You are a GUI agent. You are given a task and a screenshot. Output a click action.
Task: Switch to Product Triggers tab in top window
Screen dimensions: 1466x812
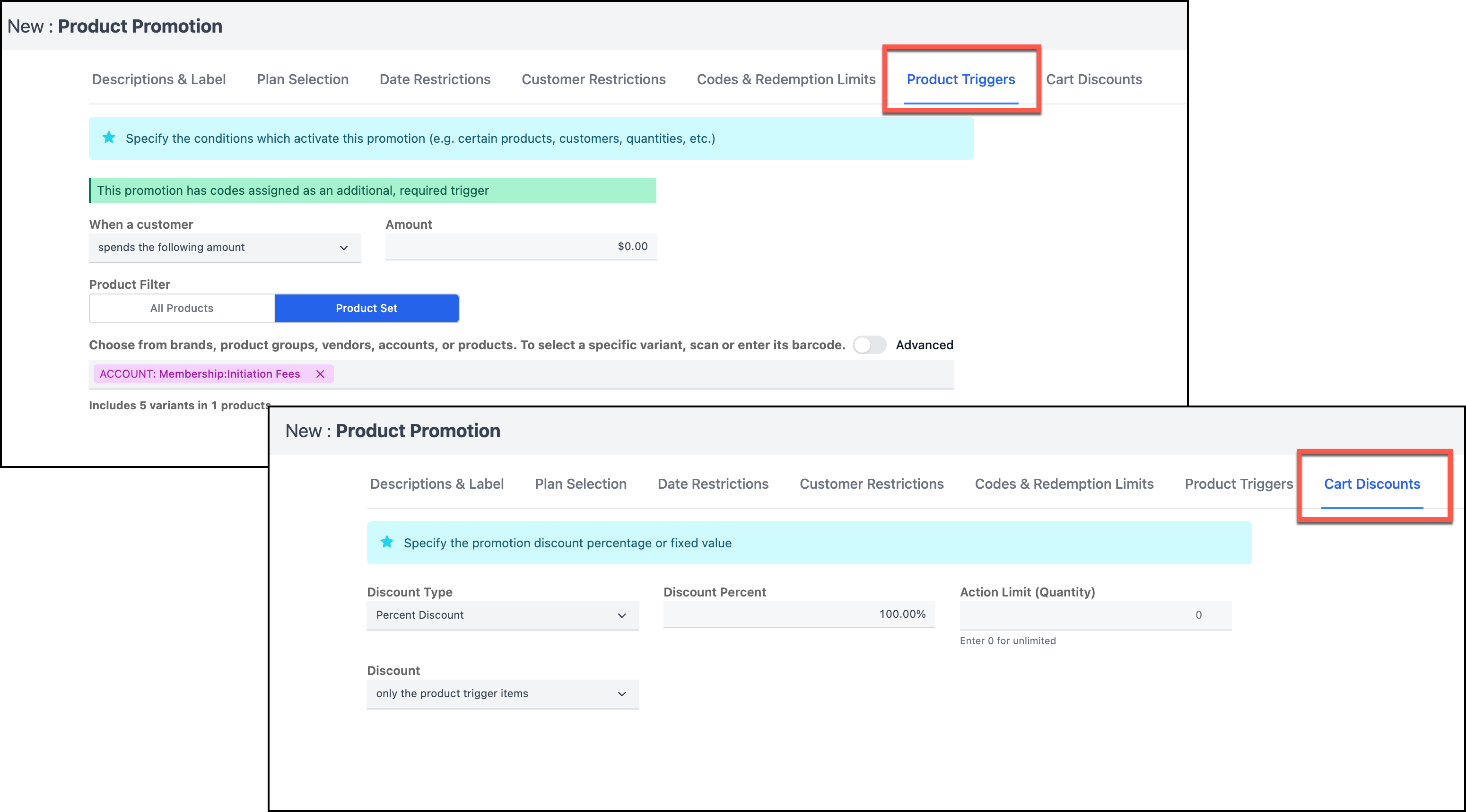click(x=960, y=79)
